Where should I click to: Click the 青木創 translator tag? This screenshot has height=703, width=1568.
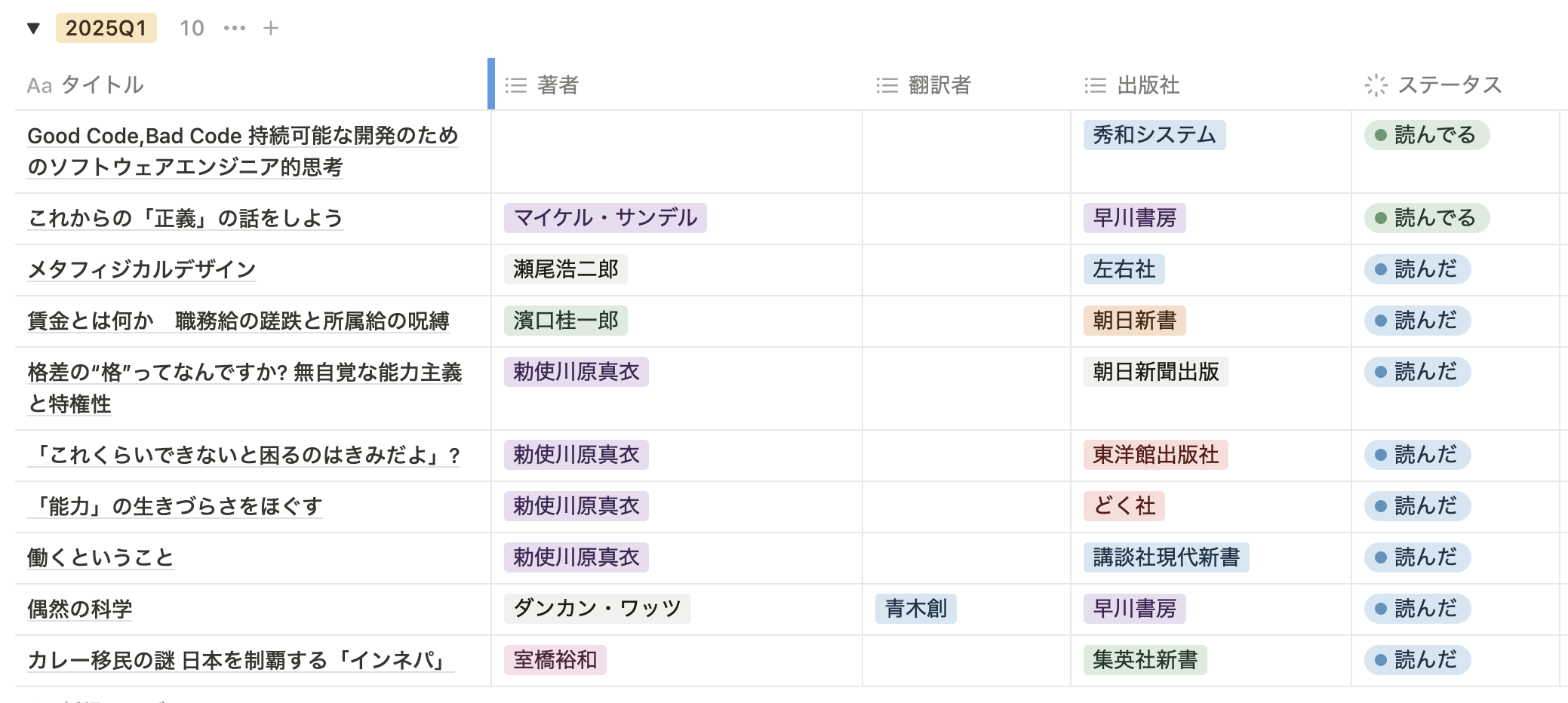coord(915,609)
